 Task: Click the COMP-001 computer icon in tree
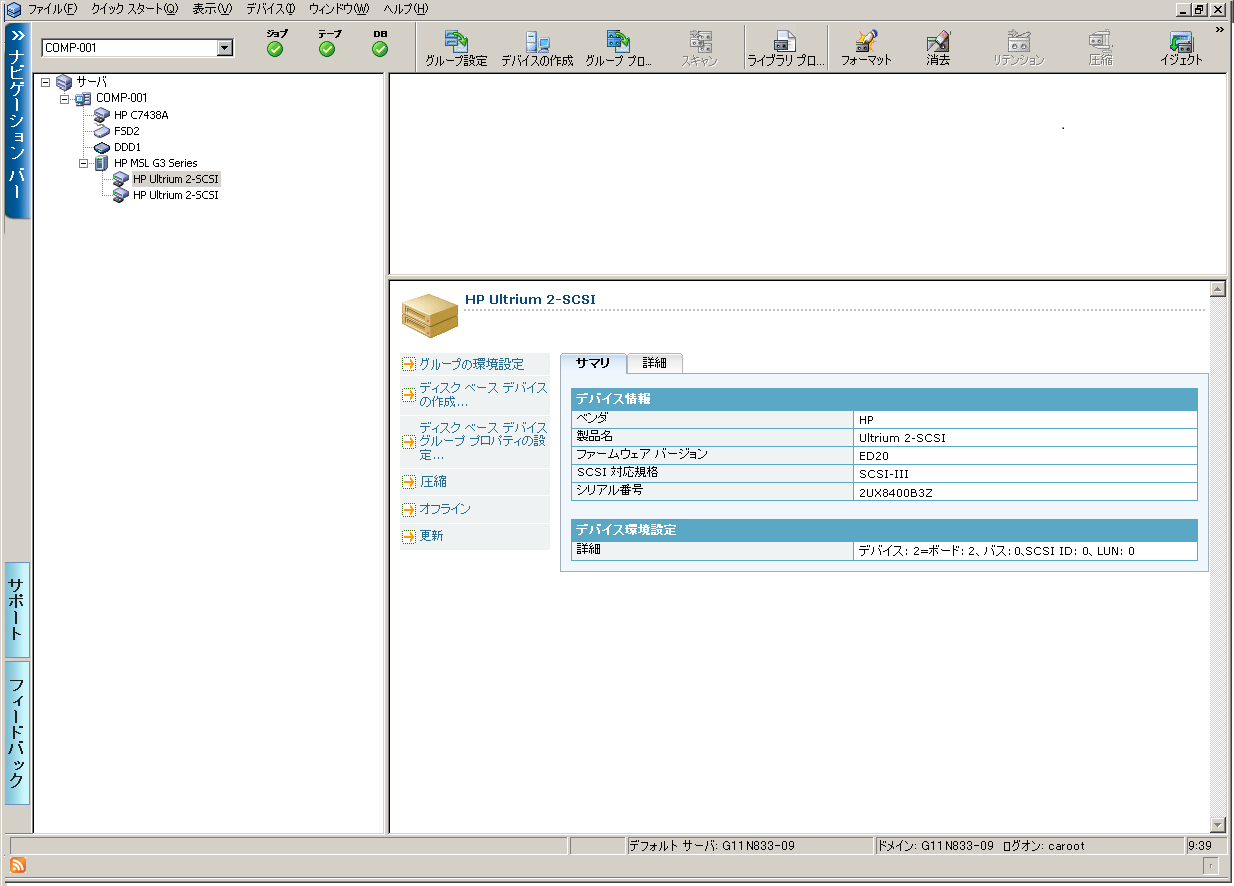tap(83, 98)
